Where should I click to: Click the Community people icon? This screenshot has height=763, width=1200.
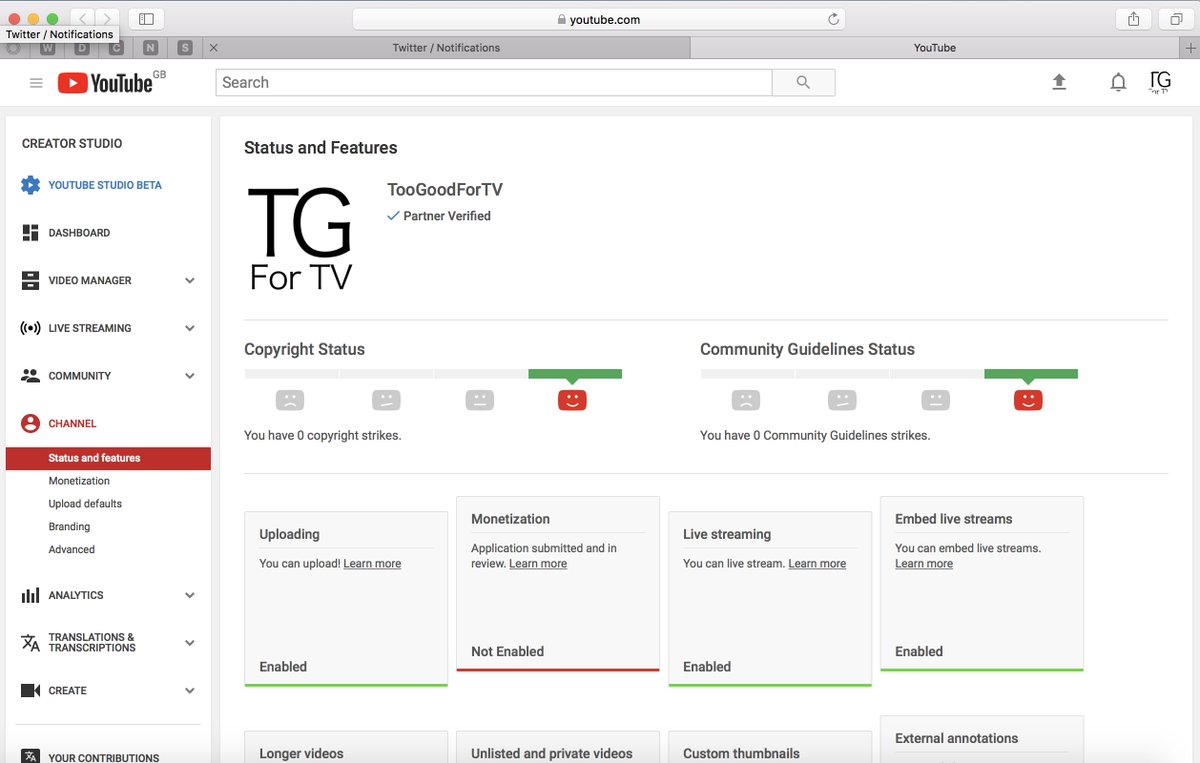coord(30,376)
